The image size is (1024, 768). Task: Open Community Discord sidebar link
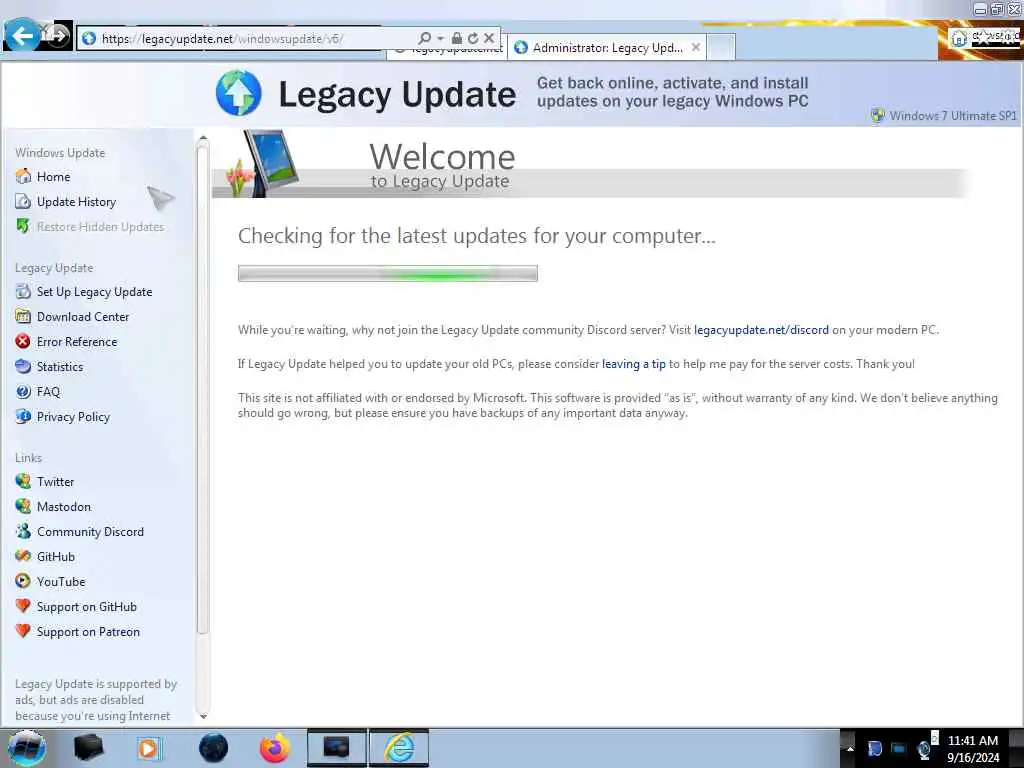pos(90,532)
